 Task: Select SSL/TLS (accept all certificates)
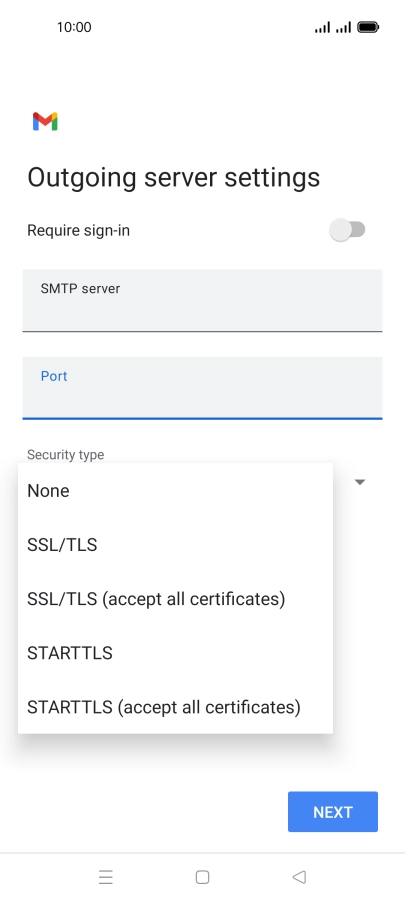click(175, 599)
